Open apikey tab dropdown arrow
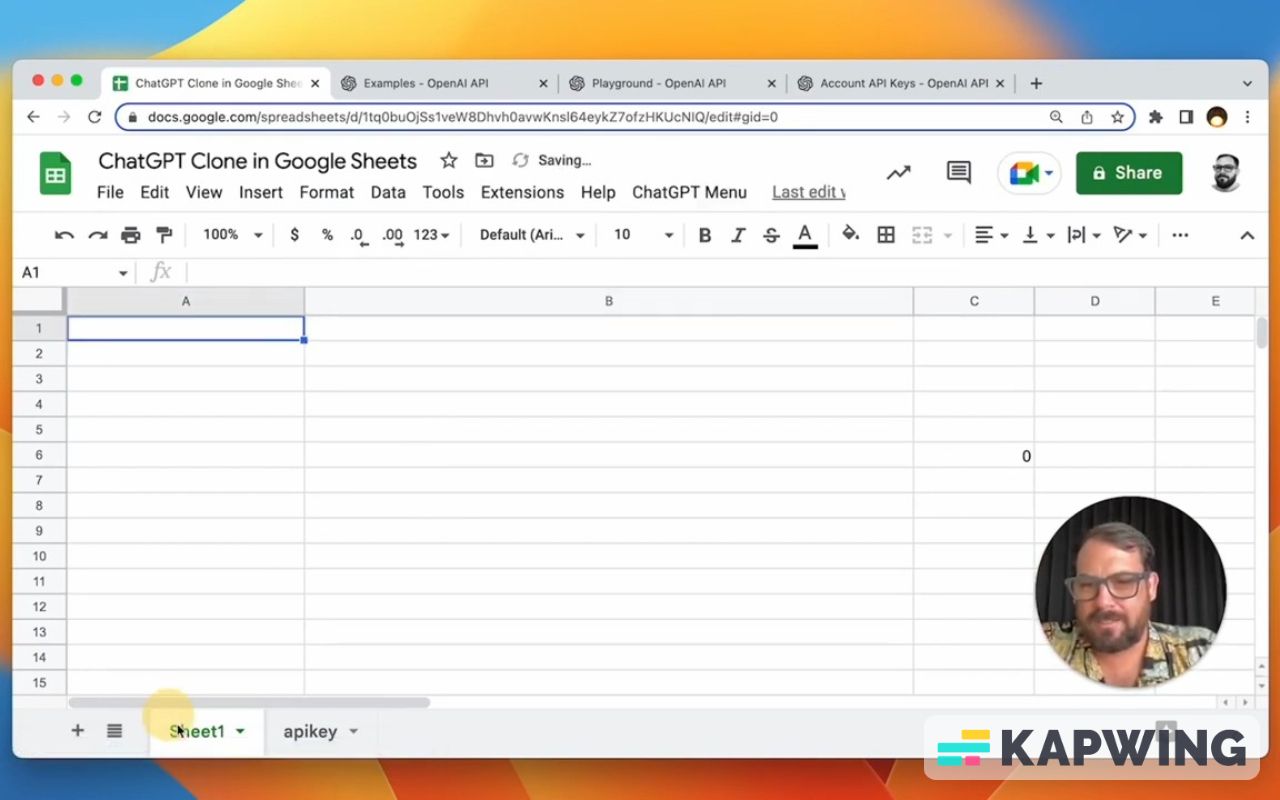This screenshot has height=800, width=1280. pos(353,732)
